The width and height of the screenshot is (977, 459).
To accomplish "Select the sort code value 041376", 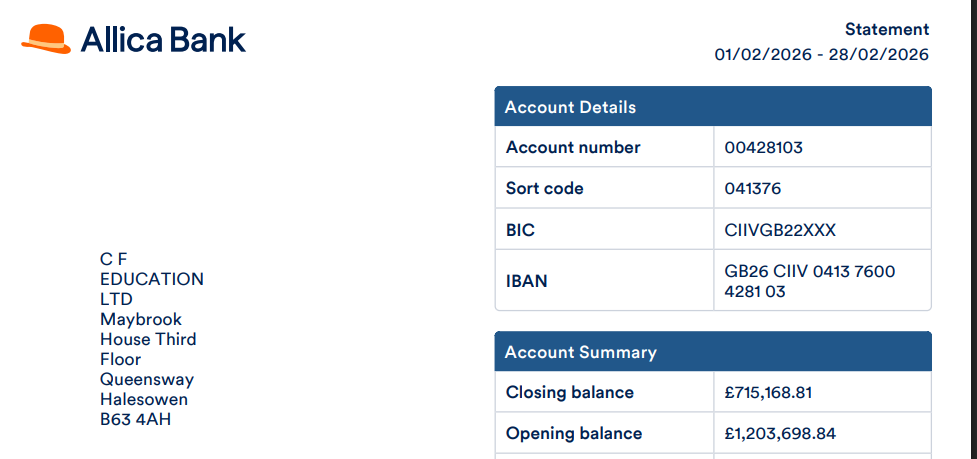I will pos(753,188).
